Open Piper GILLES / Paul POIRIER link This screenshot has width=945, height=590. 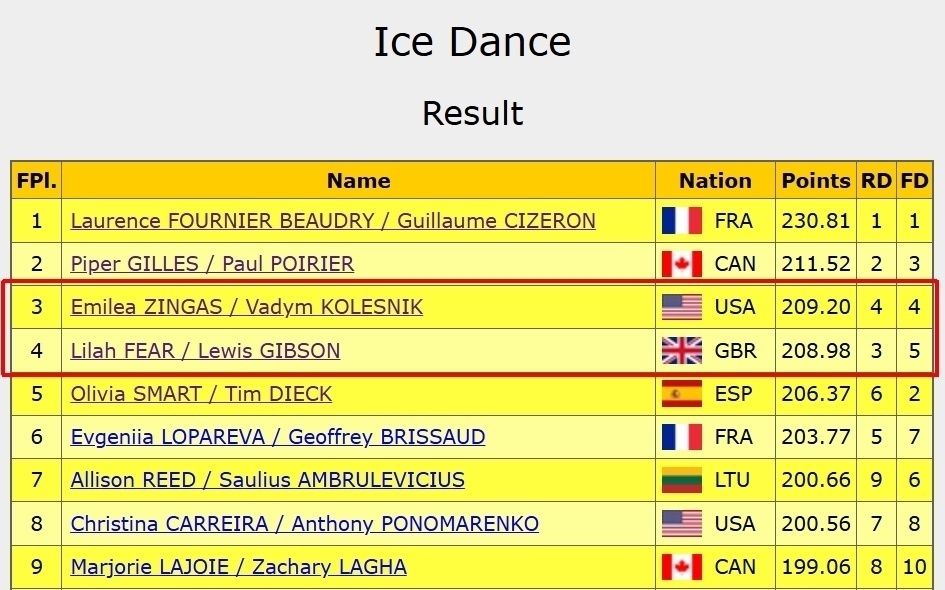pyautogui.click(x=212, y=264)
